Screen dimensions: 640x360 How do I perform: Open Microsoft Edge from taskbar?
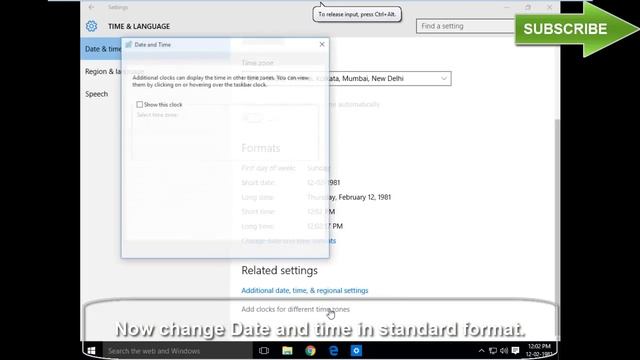pyautogui.click(x=333, y=351)
